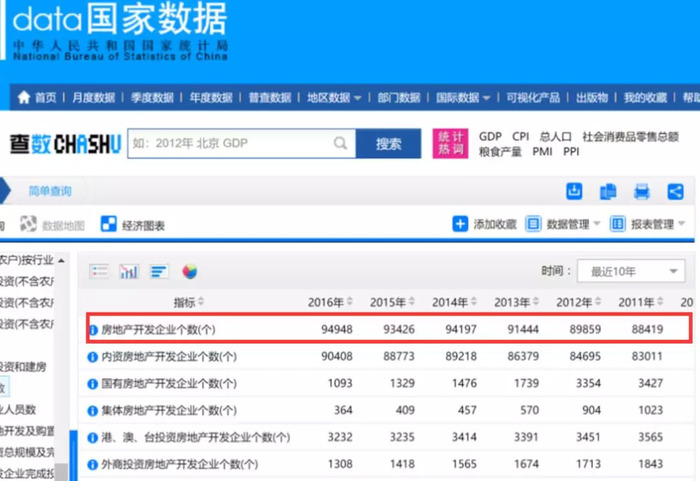Click the info icon beside 房地产开发企业个数
The height and width of the screenshot is (481, 700).
[x=93, y=330]
